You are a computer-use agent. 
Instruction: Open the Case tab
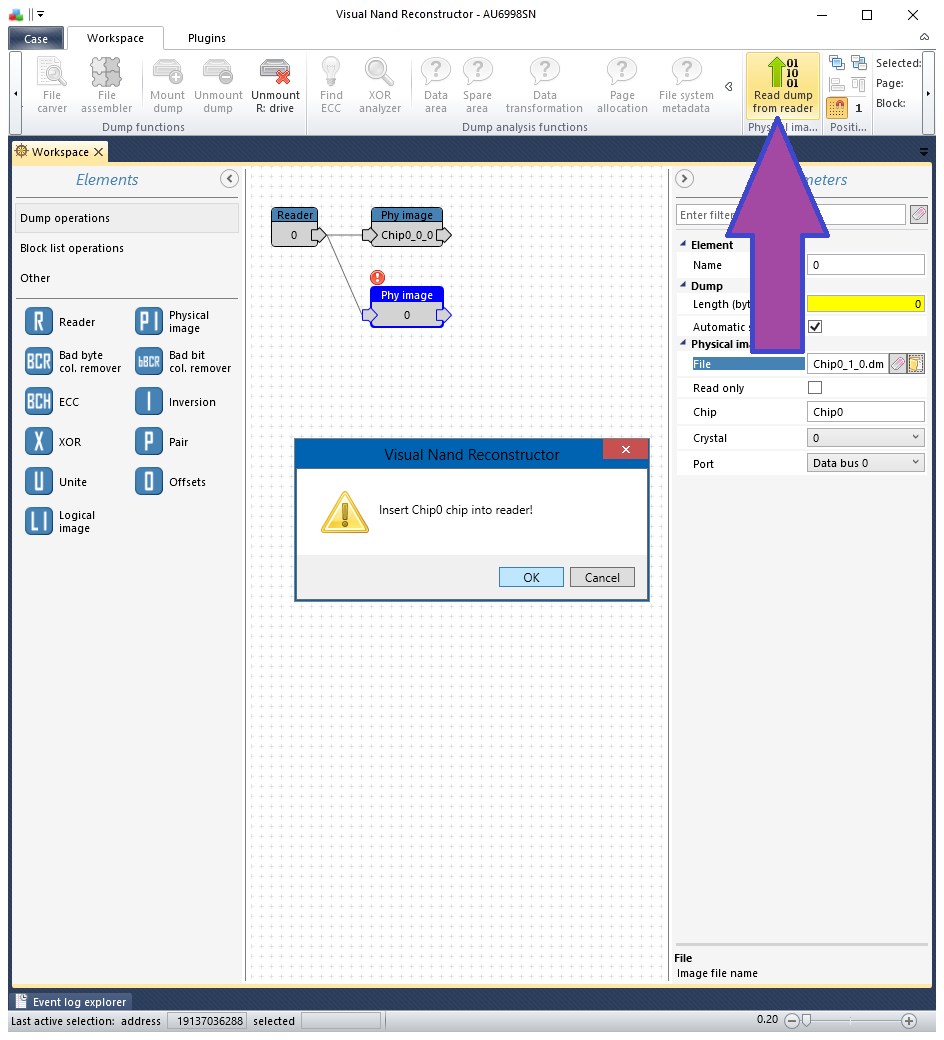tap(36, 38)
